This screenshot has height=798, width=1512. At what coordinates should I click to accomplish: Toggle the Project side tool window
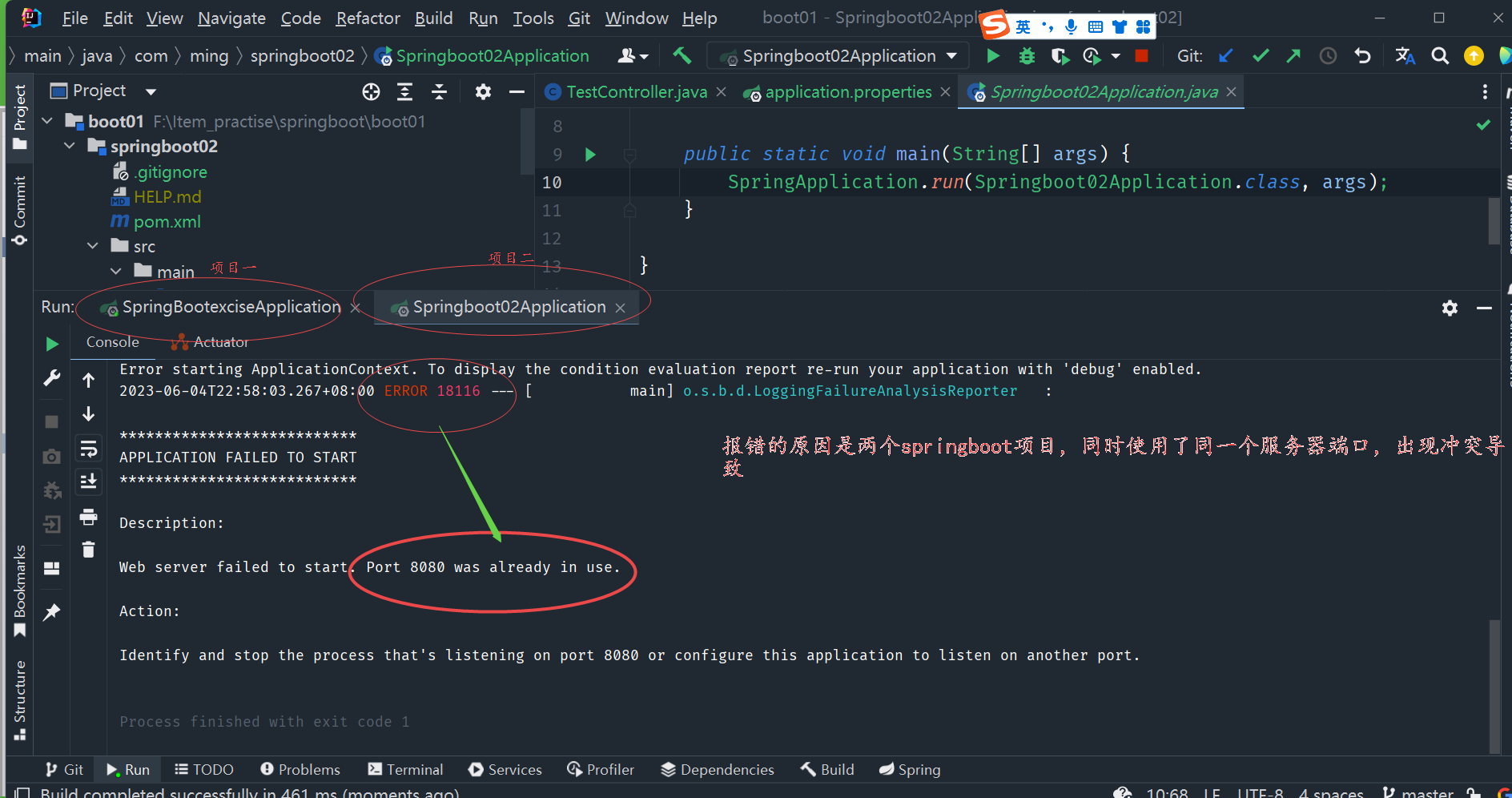click(x=19, y=116)
